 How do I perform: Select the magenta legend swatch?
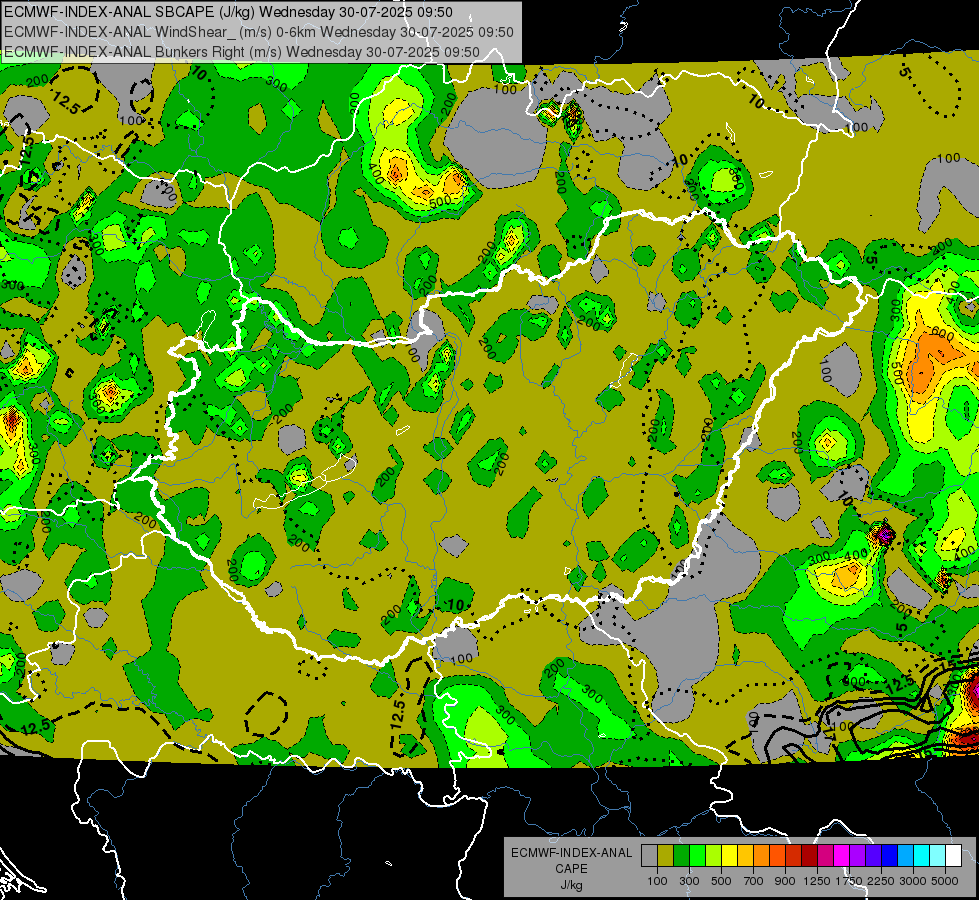coord(842,856)
